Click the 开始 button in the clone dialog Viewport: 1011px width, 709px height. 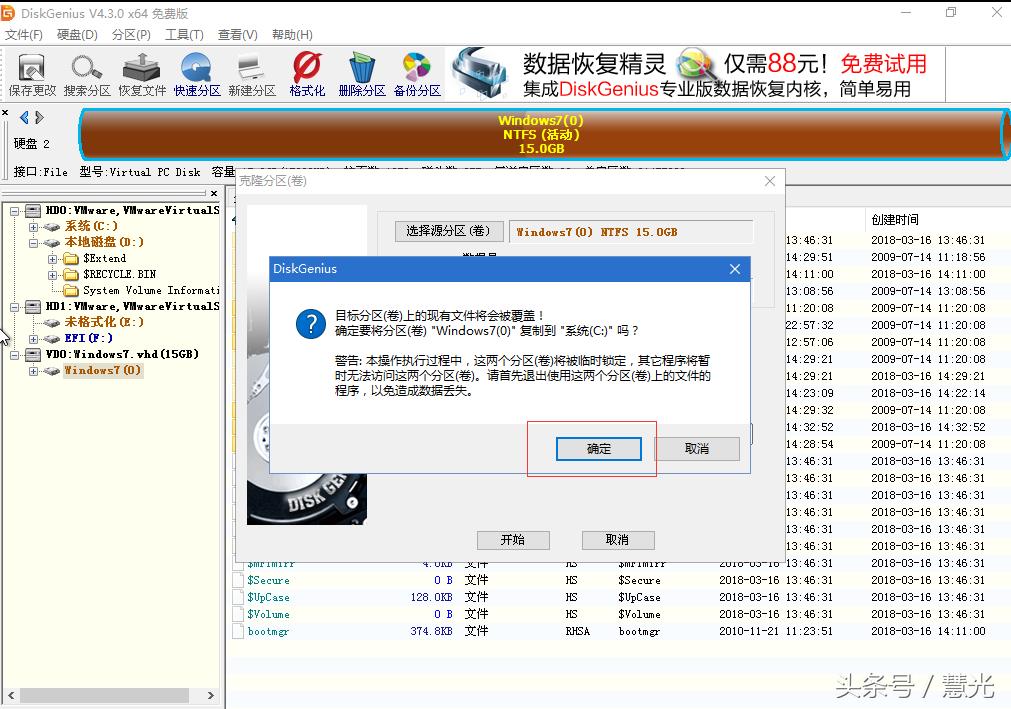pyautogui.click(x=513, y=539)
